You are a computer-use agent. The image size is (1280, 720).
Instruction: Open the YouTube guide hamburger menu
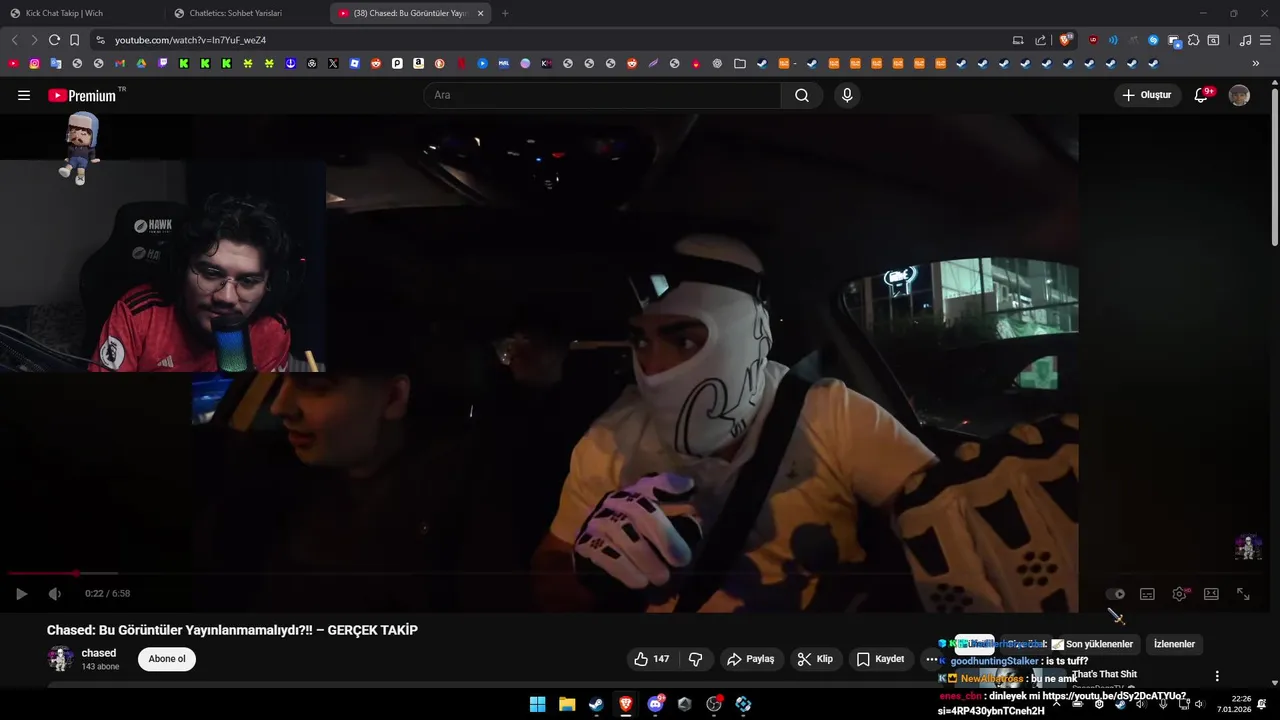[x=24, y=95]
